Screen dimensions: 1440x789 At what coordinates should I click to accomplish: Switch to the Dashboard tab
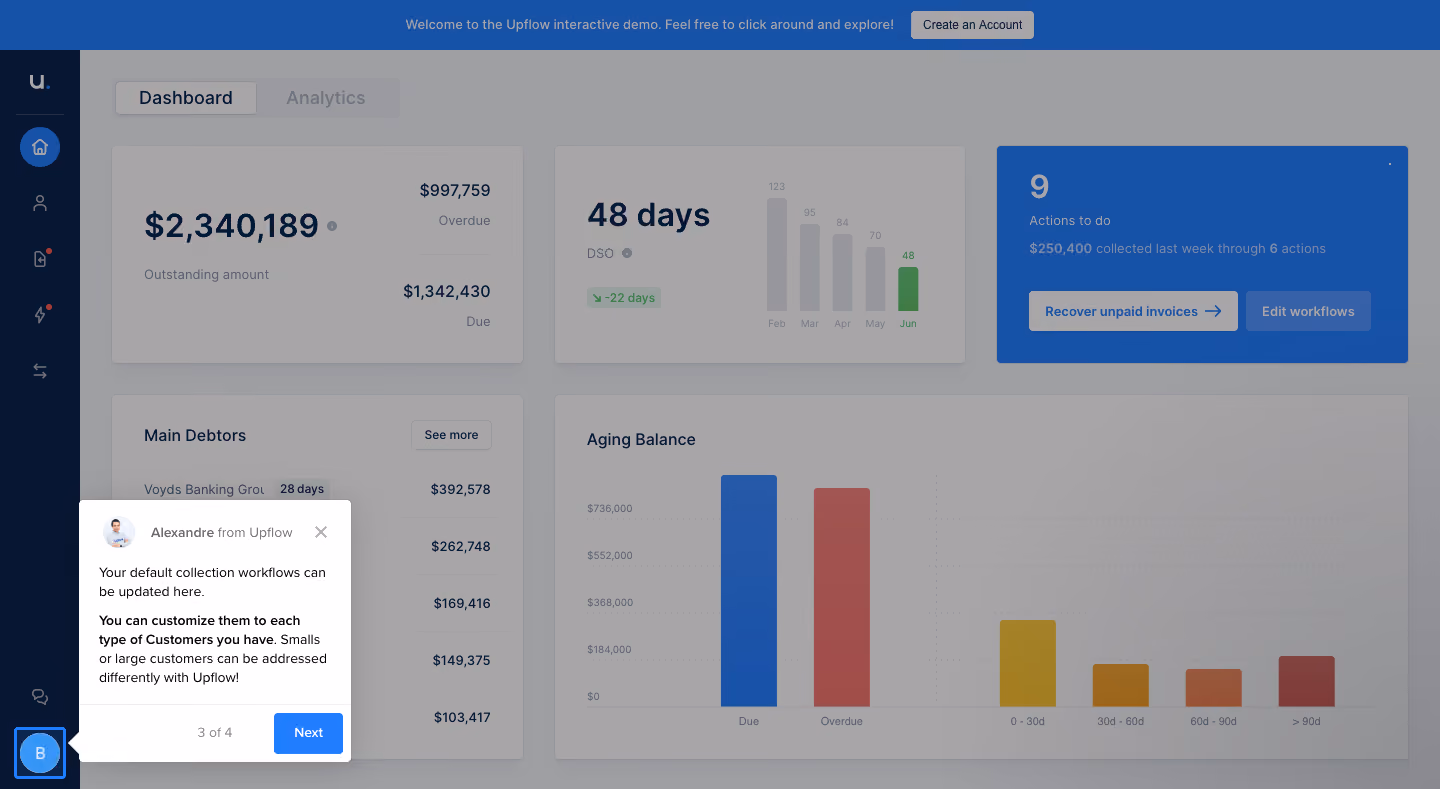(186, 98)
